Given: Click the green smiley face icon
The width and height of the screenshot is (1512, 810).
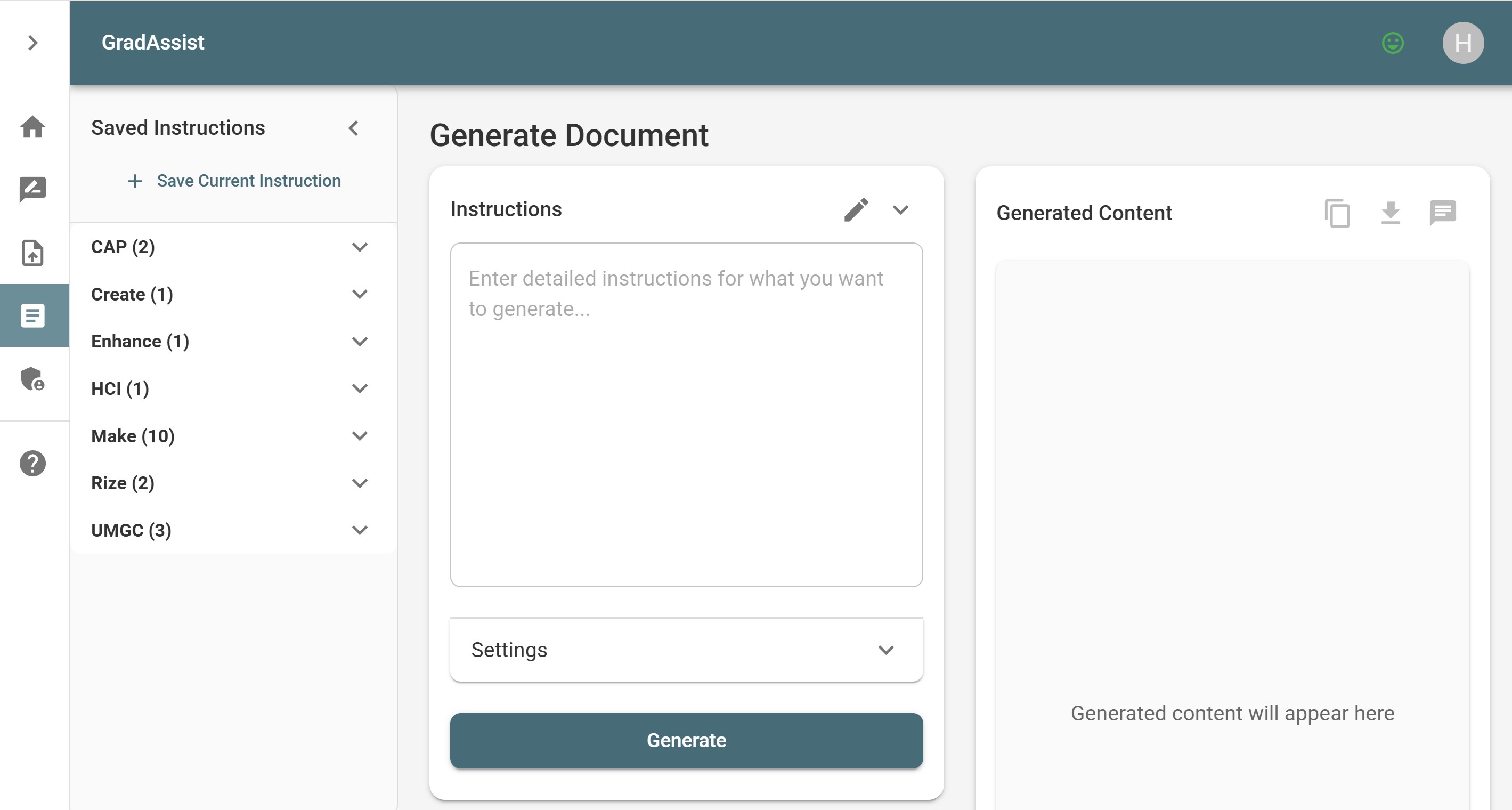Looking at the screenshot, I should (x=1392, y=43).
